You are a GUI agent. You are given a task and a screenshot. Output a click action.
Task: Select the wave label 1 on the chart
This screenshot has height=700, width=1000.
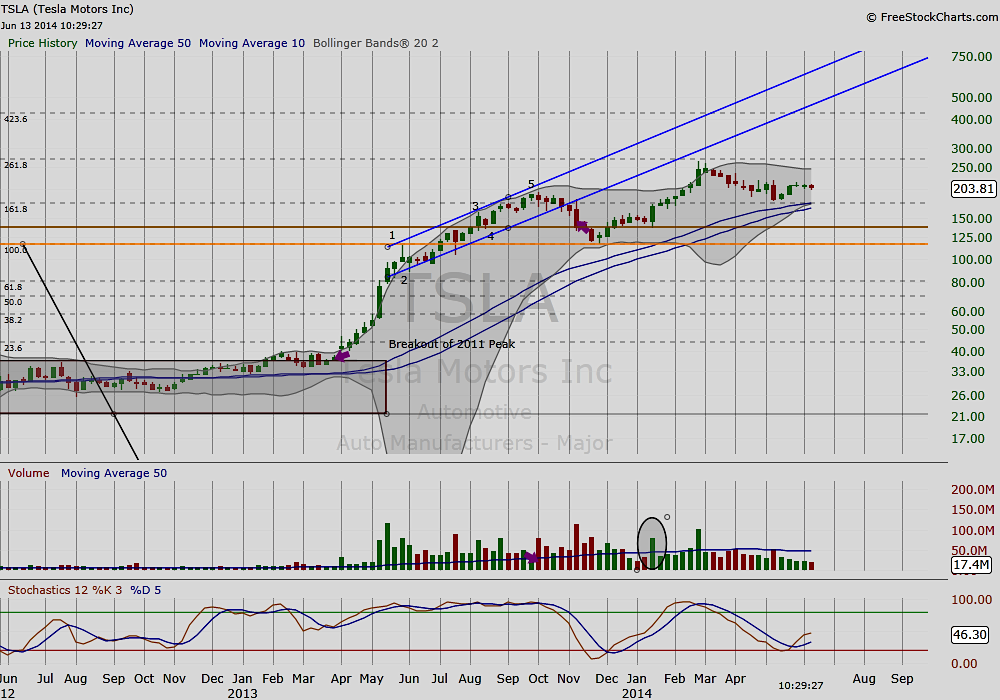[x=392, y=236]
